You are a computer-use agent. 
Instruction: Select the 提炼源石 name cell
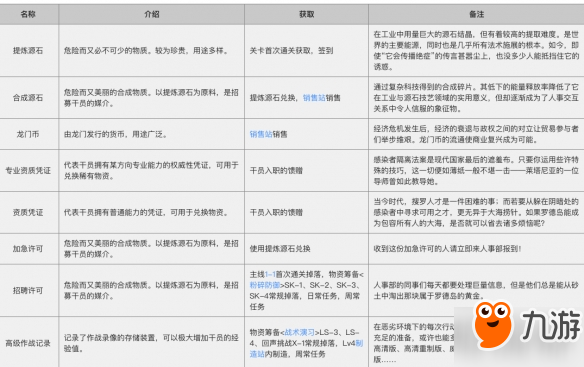[x=28, y=51]
